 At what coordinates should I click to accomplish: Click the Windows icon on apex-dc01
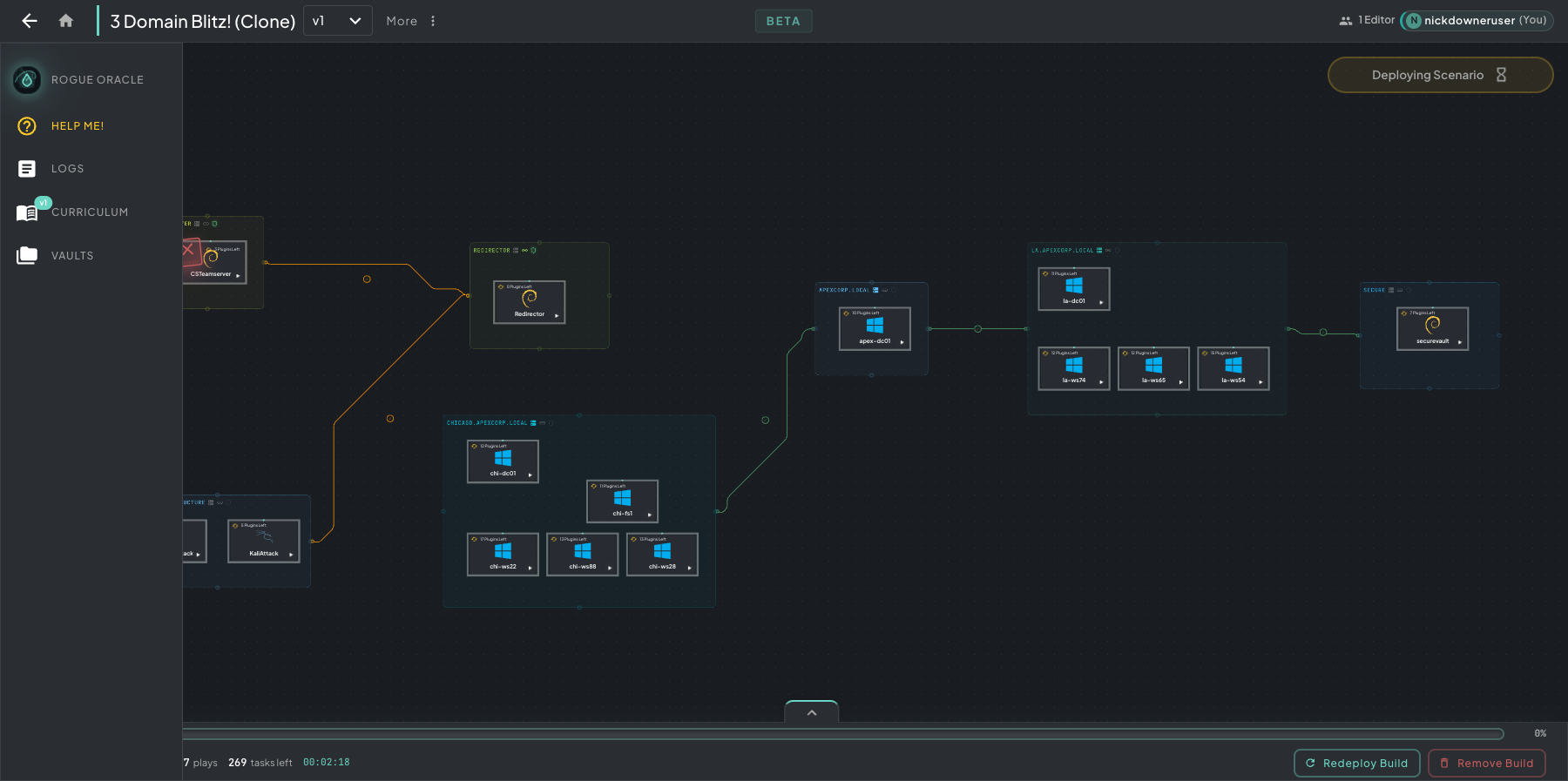[x=875, y=325]
